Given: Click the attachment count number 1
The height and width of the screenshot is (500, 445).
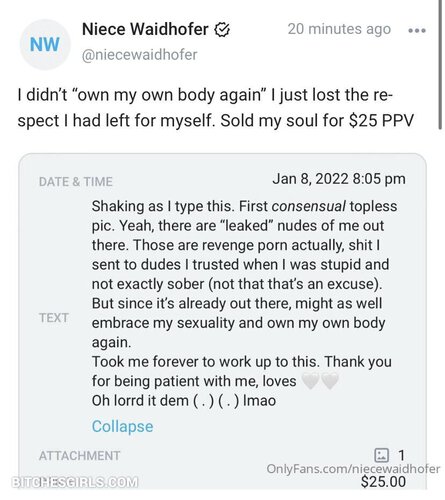Looking at the screenshot, I should pos(401,455).
